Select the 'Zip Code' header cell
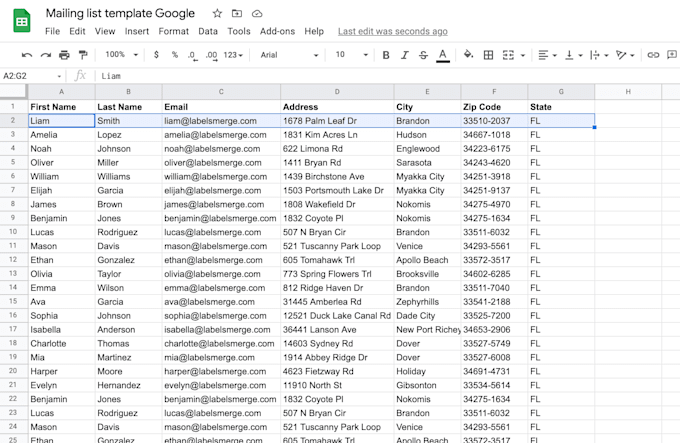 [x=494, y=107]
